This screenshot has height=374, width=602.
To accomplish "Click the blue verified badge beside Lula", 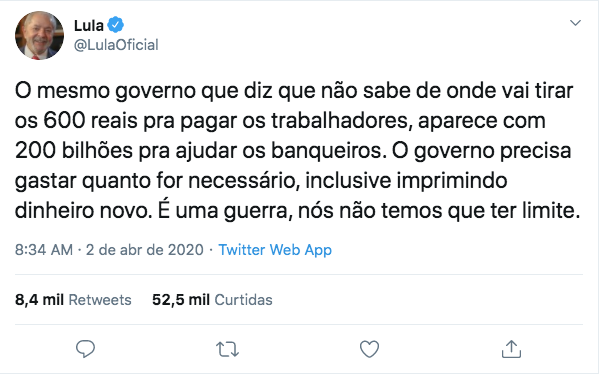I will [115, 25].
